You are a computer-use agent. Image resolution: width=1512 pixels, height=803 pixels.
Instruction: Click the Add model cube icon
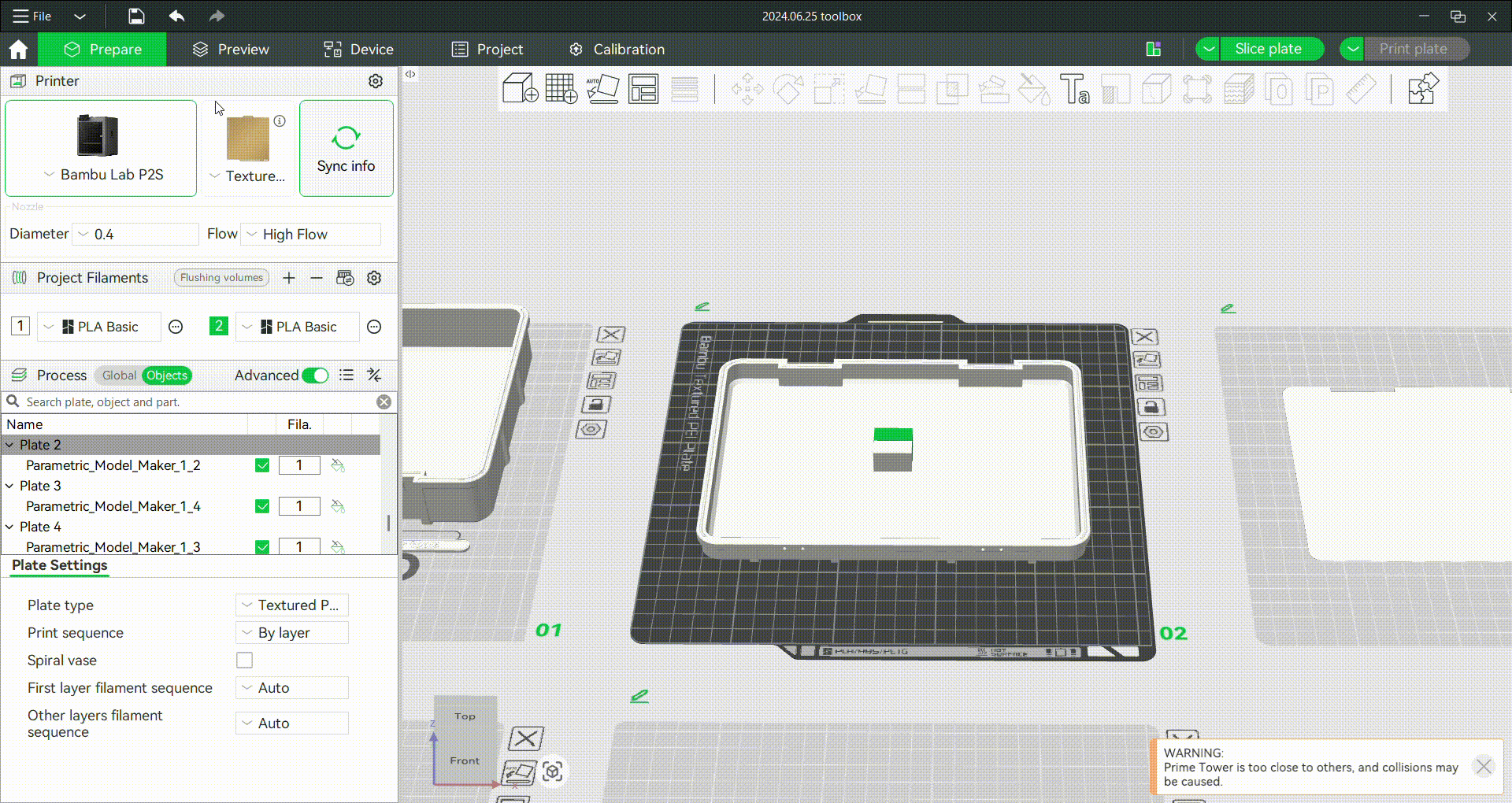click(x=520, y=88)
